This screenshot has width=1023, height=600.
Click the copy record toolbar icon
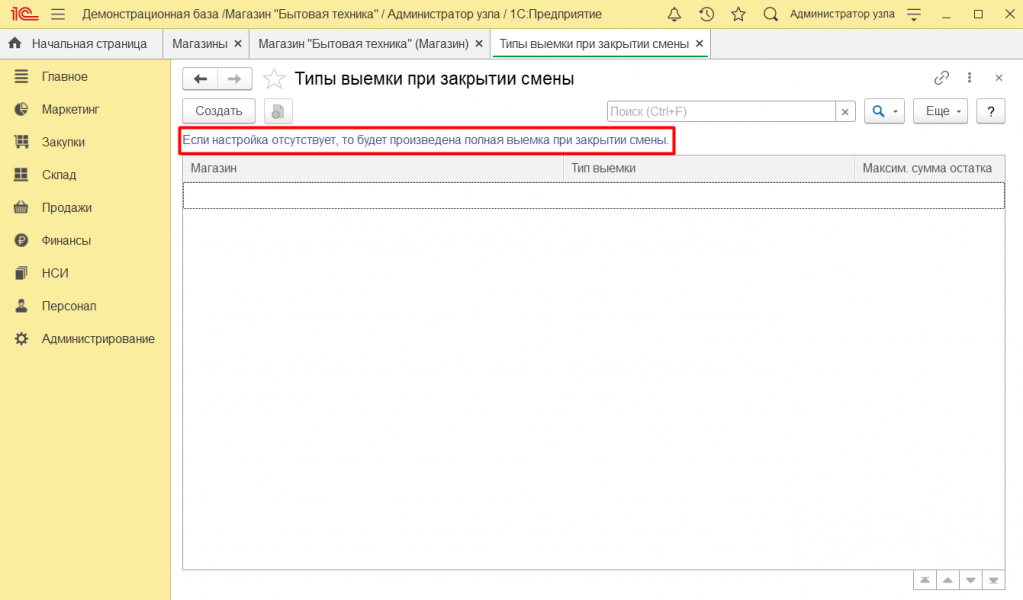click(x=278, y=111)
